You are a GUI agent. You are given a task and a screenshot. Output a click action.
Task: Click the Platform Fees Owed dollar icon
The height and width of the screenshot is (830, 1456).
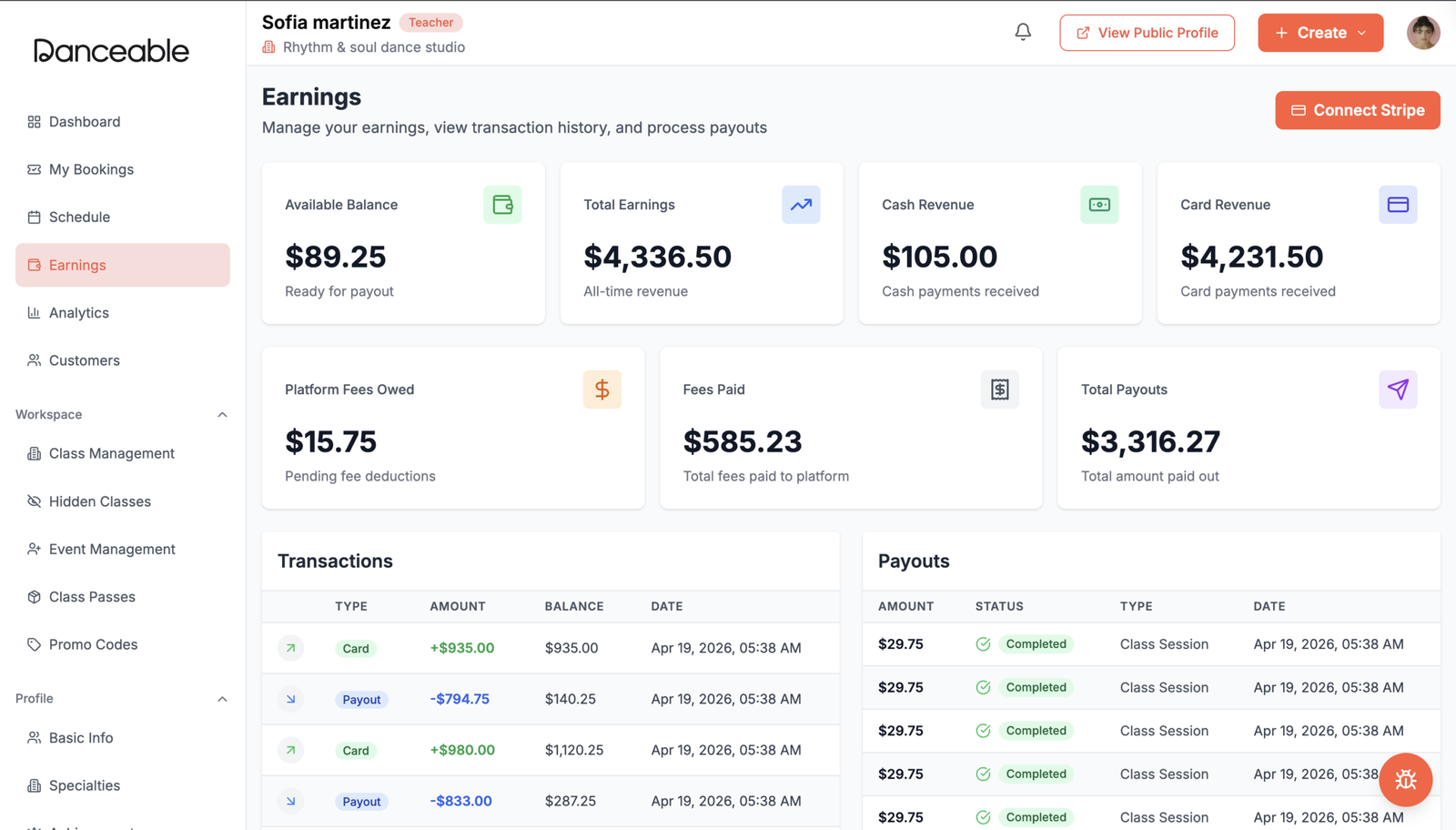click(x=602, y=390)
